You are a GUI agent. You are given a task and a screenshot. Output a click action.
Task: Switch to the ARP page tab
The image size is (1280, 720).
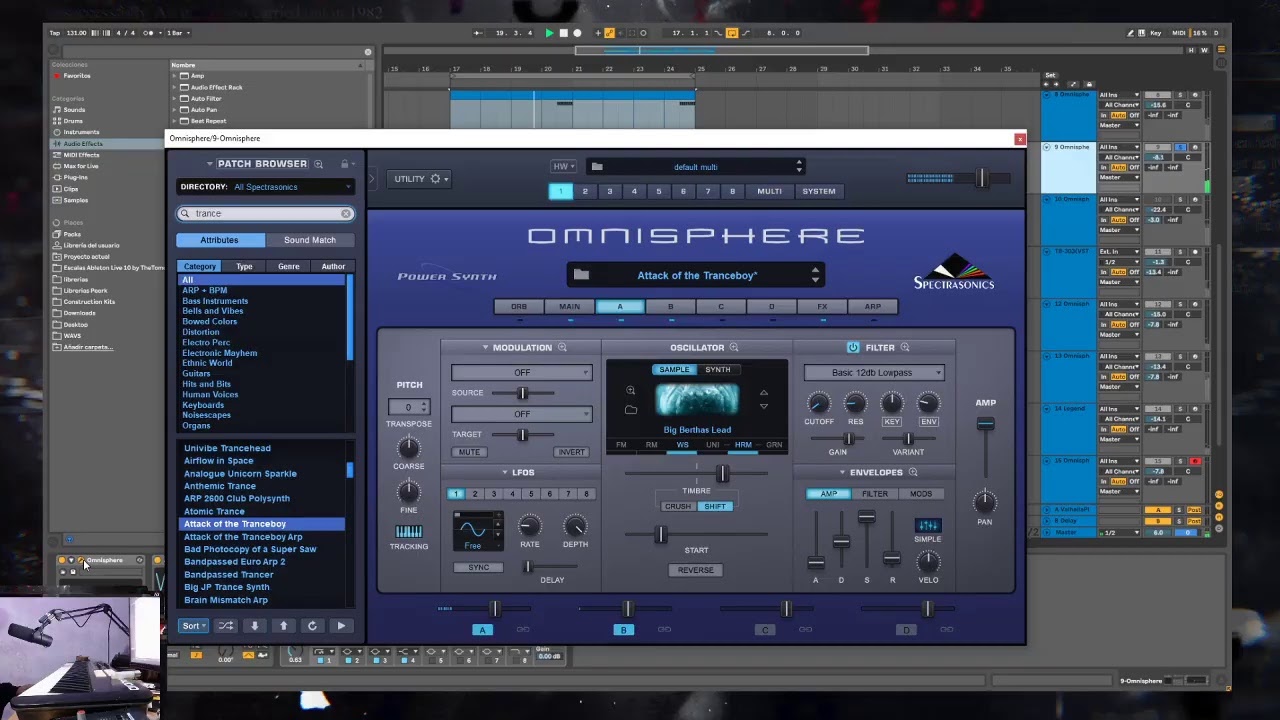point(873,307)
